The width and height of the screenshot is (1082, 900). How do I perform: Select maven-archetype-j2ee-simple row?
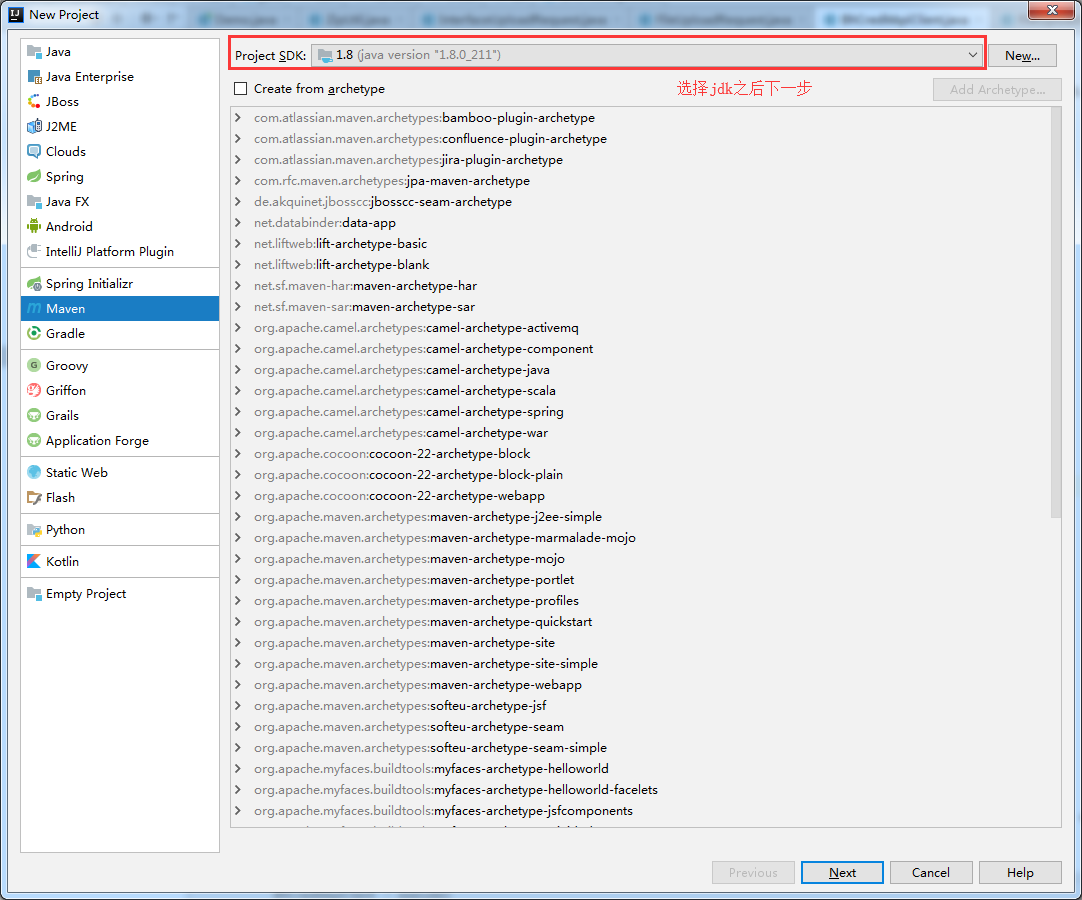click(641, 517)
